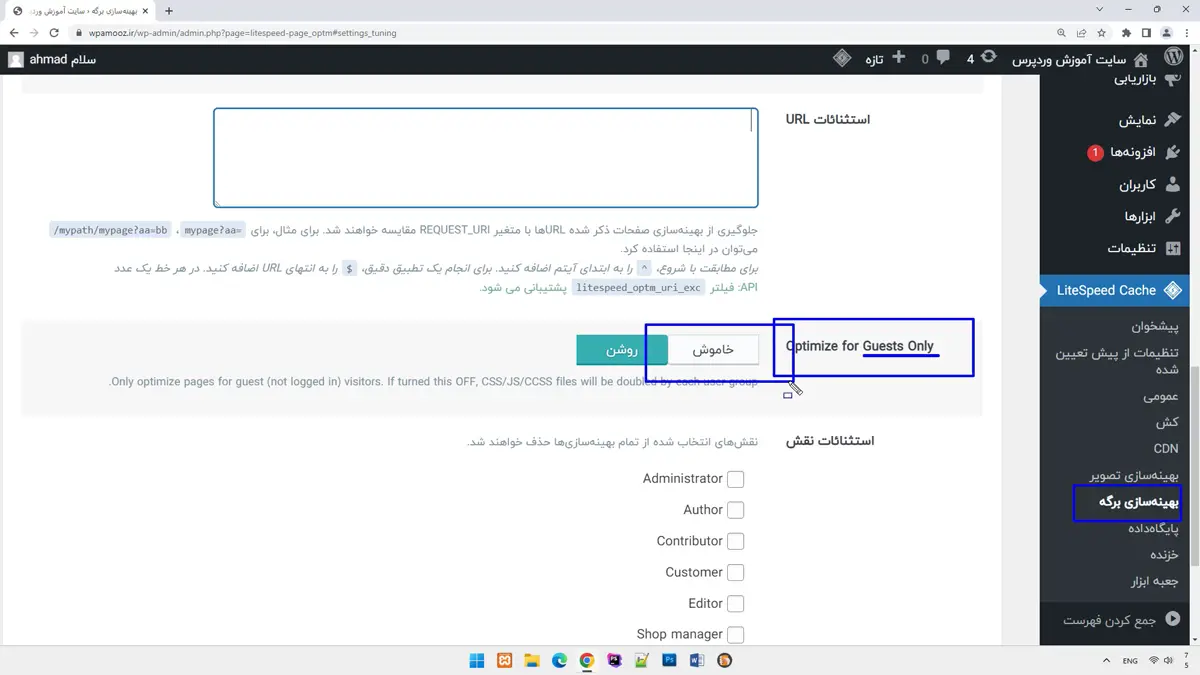The image size is (1200, 675).
Task: Open the LiteSpeed diamond icon in admin bar
Action: point(842,58)
